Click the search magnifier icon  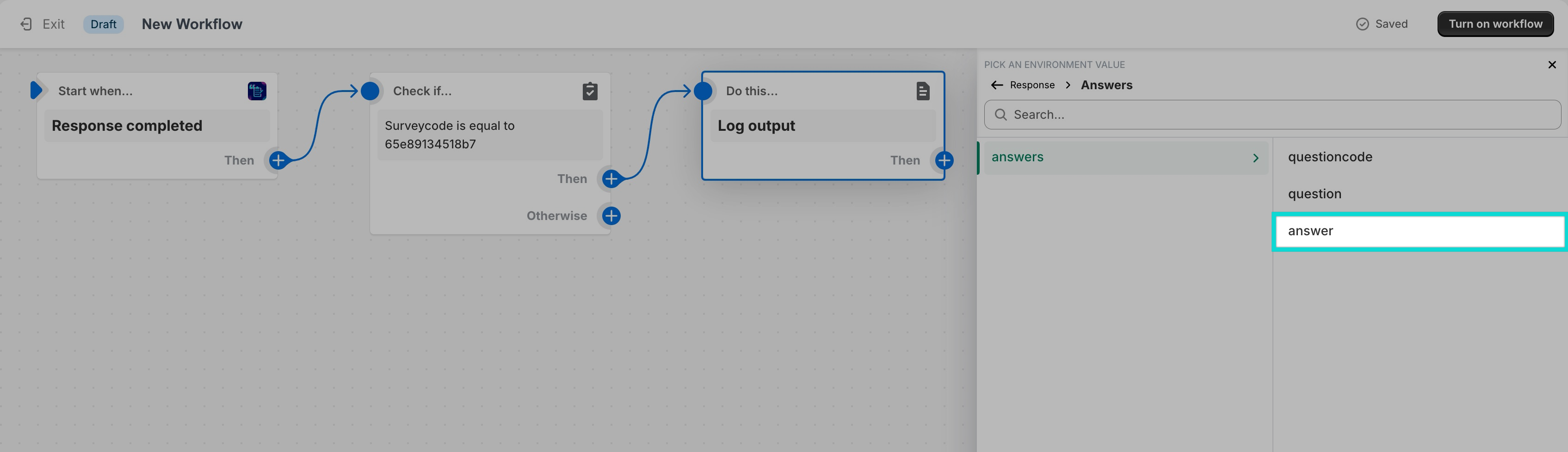(x=1000, y=114)
